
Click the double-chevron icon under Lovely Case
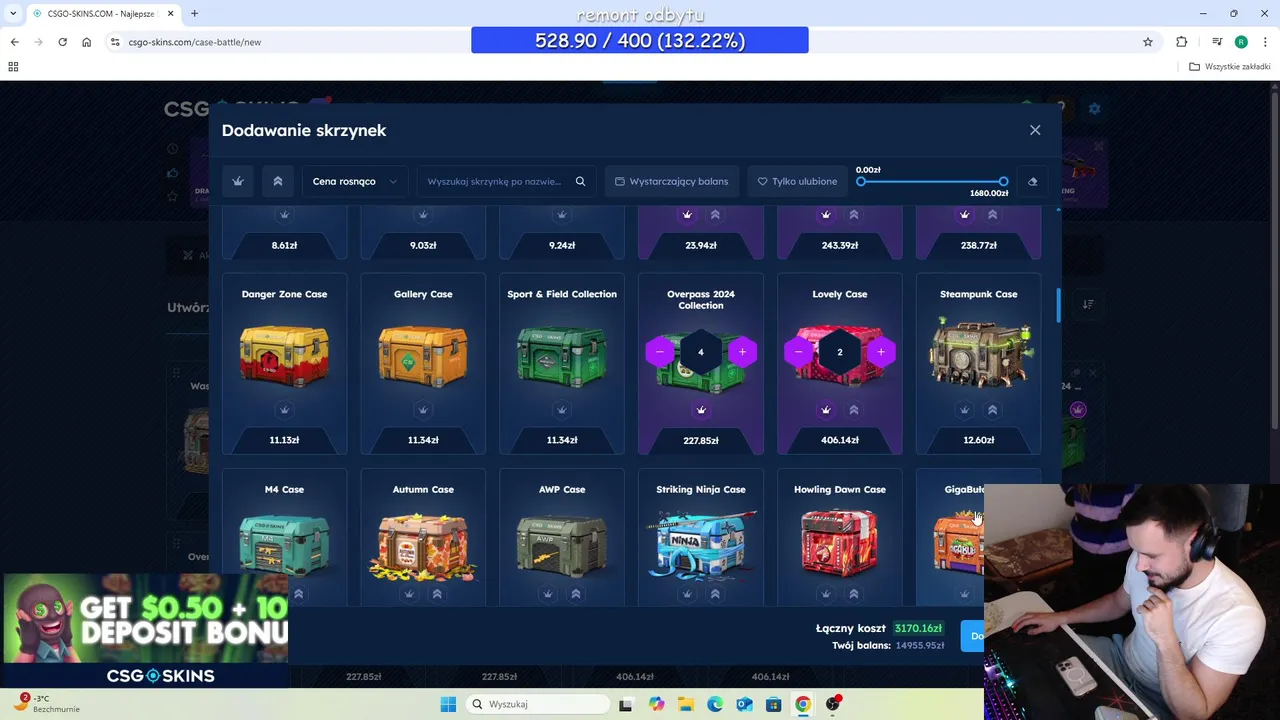854,410
